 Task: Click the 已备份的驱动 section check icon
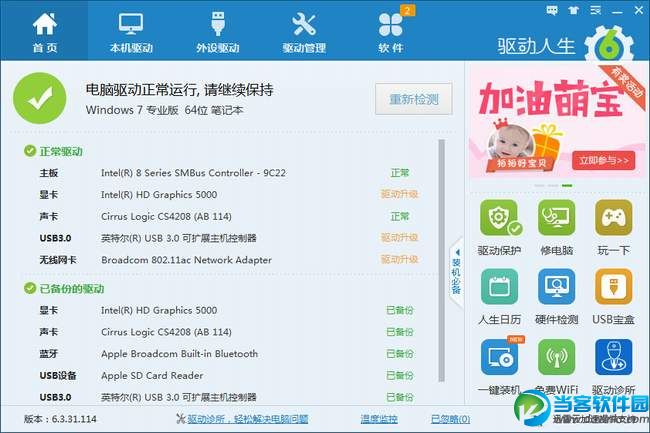30,288
